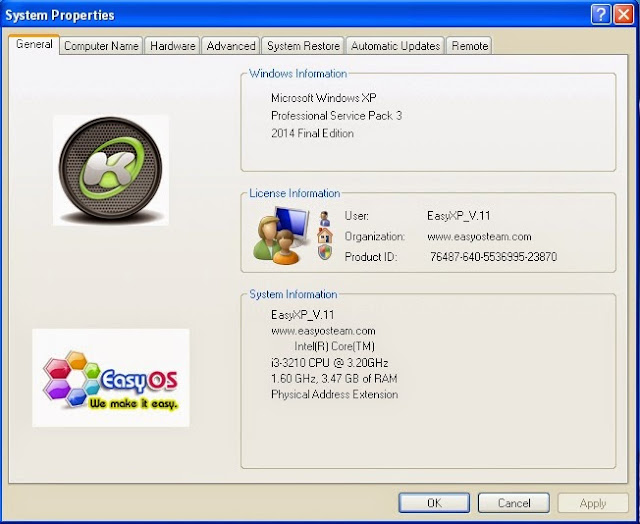Image resolution: width=640 pixels, height=524 pixels.
Task: Click the shield icon beside Product ID
Action: (x=325, y=253)
